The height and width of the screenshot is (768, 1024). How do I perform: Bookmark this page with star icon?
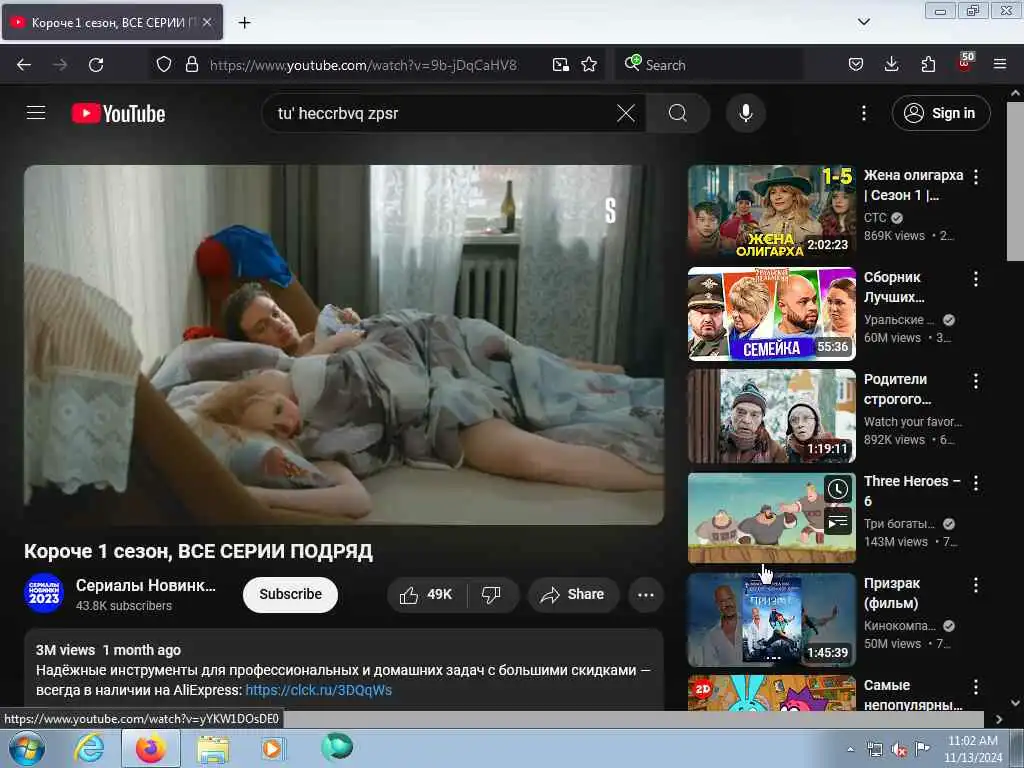[589, 65]
